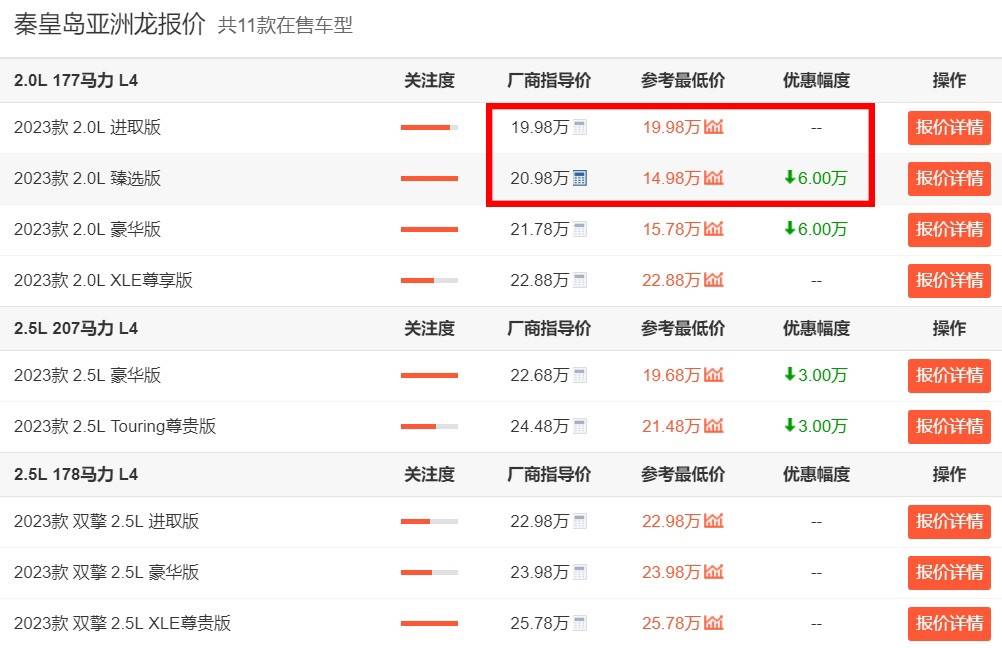Click discount ↓3.00万 in Touring尊贵版 row

[816, 426]
